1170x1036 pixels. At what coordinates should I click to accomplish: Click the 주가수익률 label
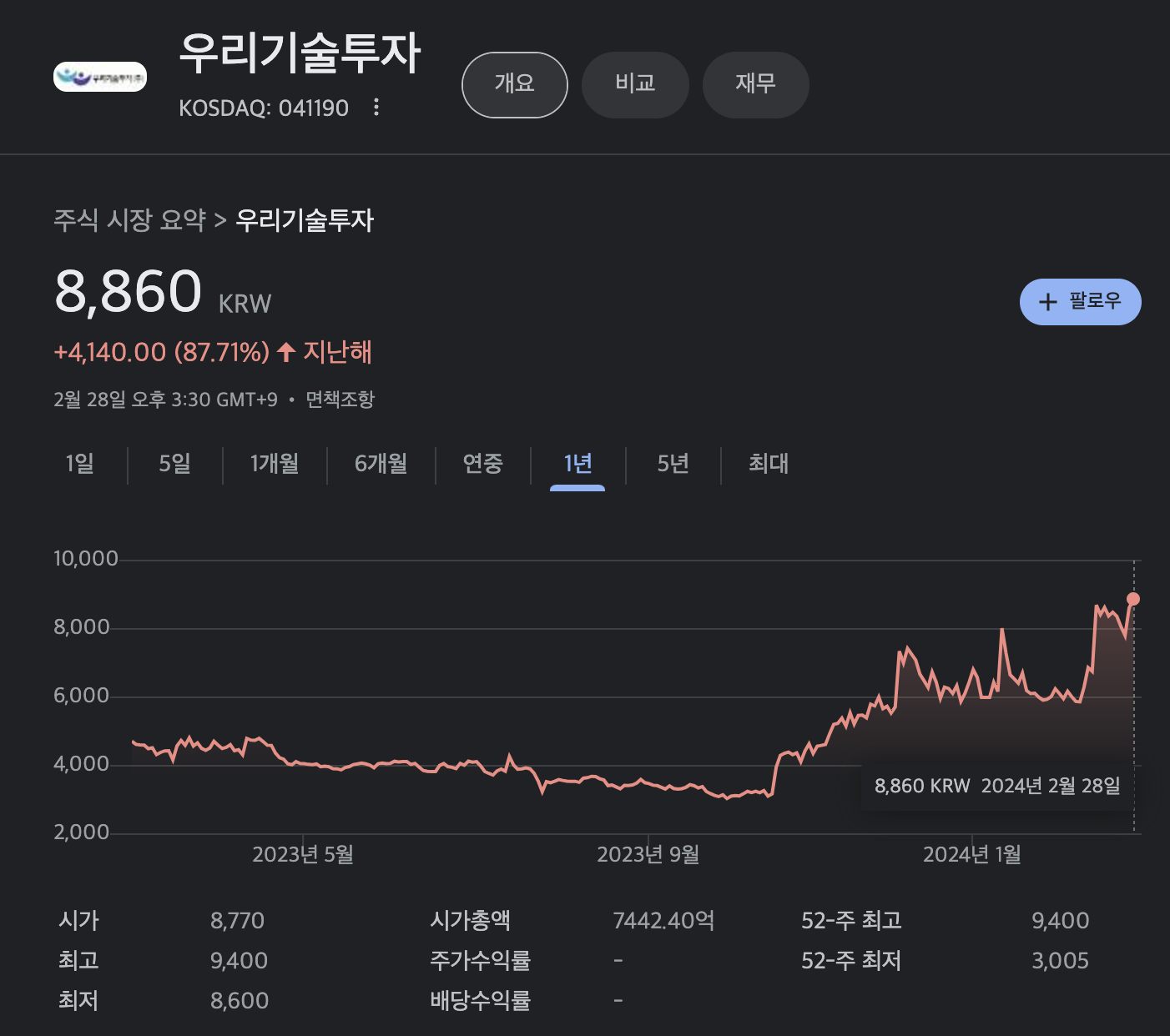pos(481,961)
